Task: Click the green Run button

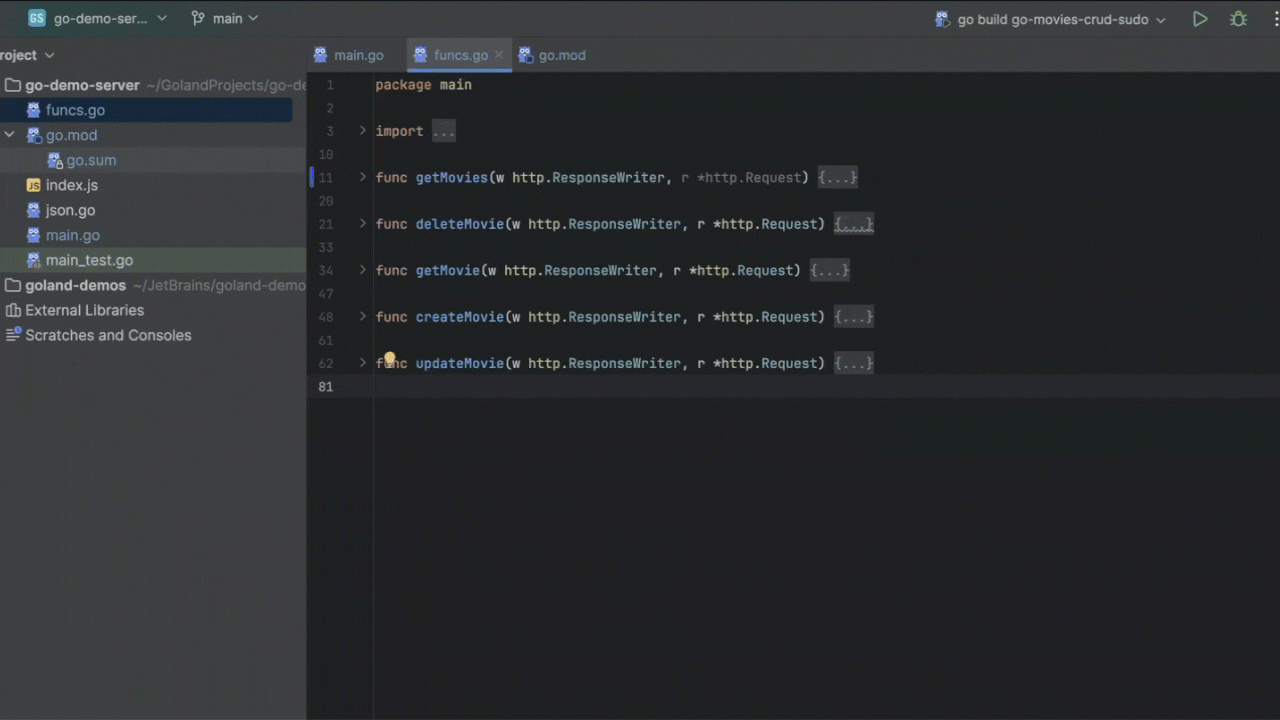Action: [1200, 19]
